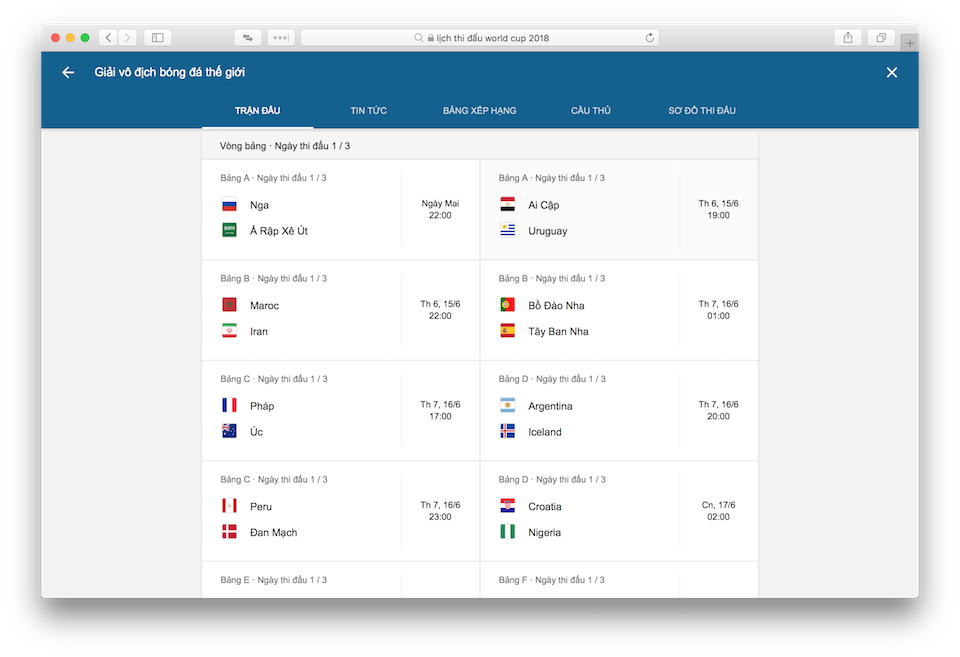Click the Peru flag icon
This screenshot has height=657, width=960.
tap(230, 506)
